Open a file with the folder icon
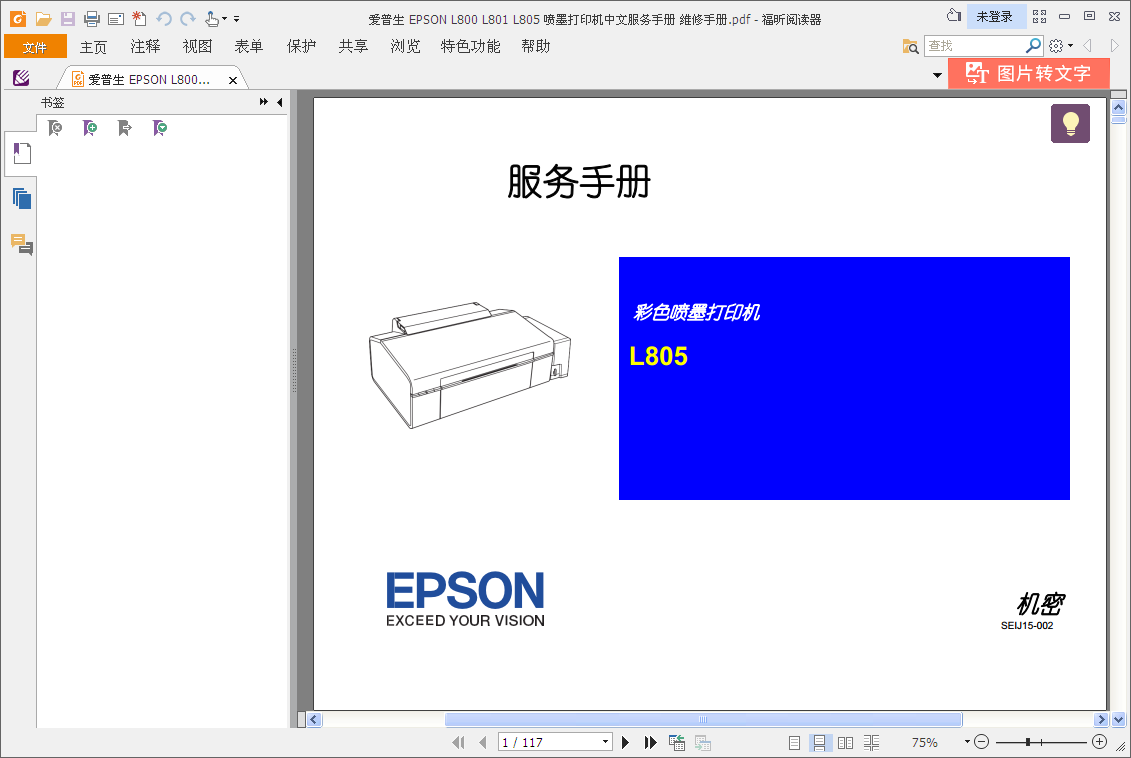This screenshot has width=1131, height=758. [x=43, y=19]
